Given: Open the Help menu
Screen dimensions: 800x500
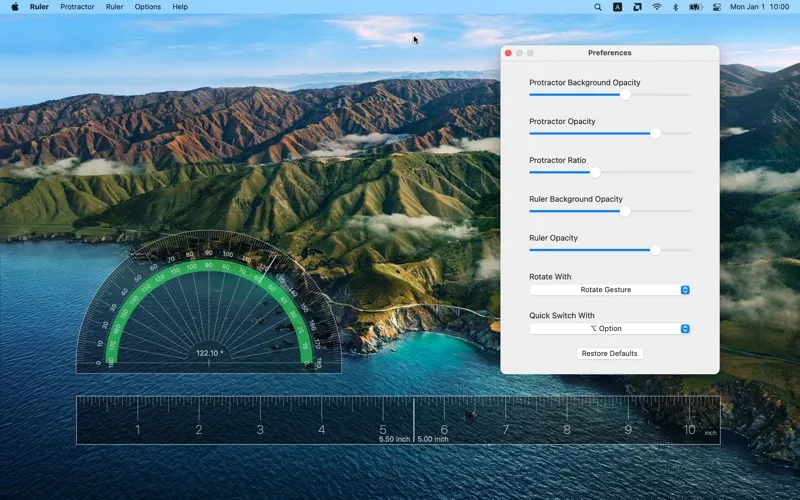Looking at the screenshot, I should click(180, 7).
